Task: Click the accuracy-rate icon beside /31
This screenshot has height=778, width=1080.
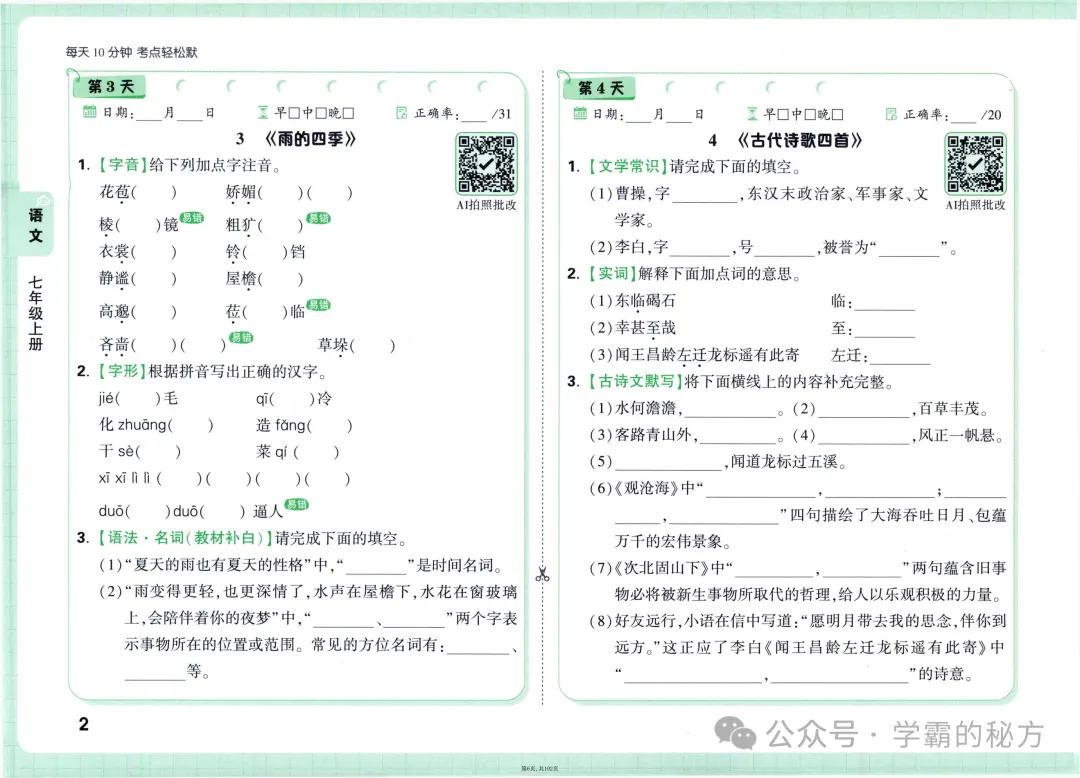Action: click(x=402, y=112)
